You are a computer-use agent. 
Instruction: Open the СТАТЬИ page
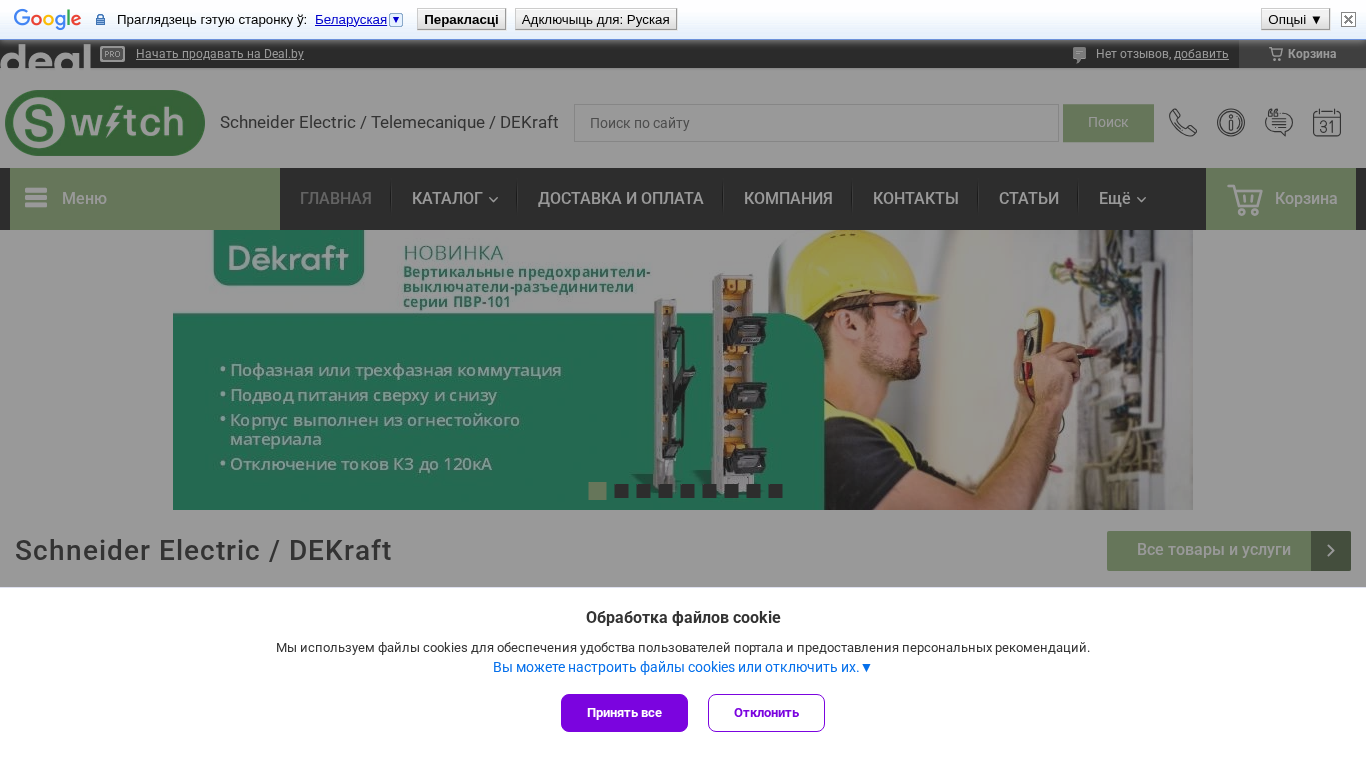pos(1029,199)
